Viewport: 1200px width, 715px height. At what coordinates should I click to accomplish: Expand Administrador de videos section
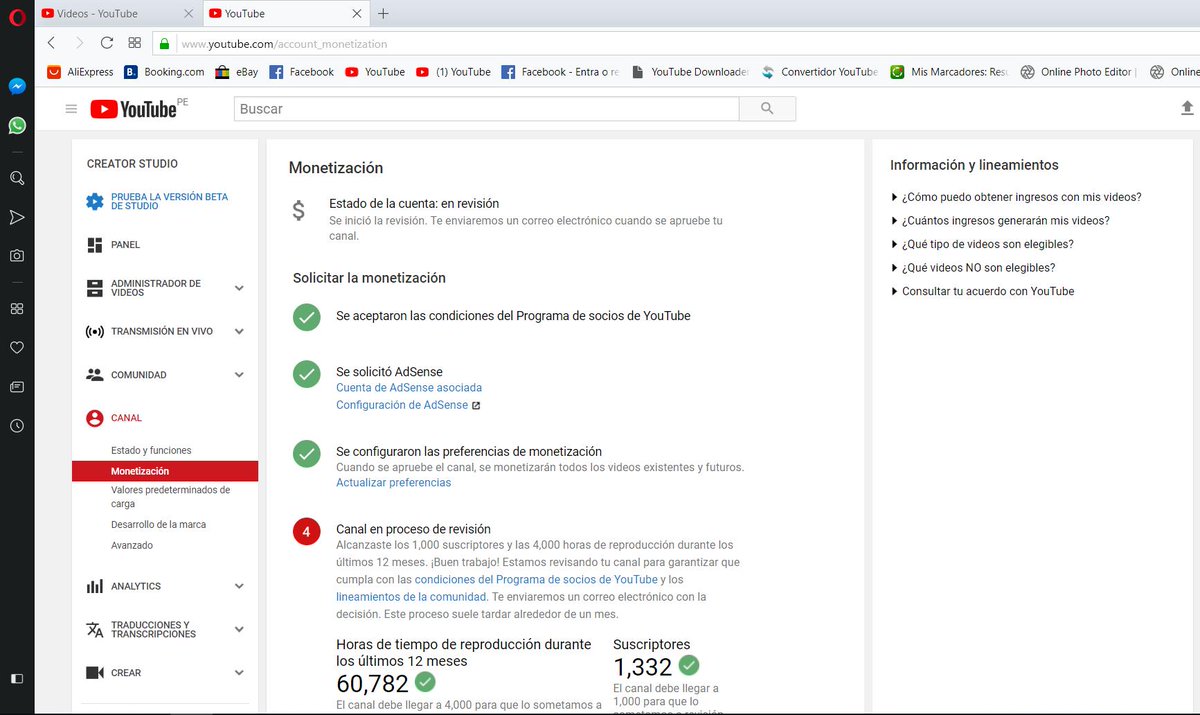[x=239, y=288]
